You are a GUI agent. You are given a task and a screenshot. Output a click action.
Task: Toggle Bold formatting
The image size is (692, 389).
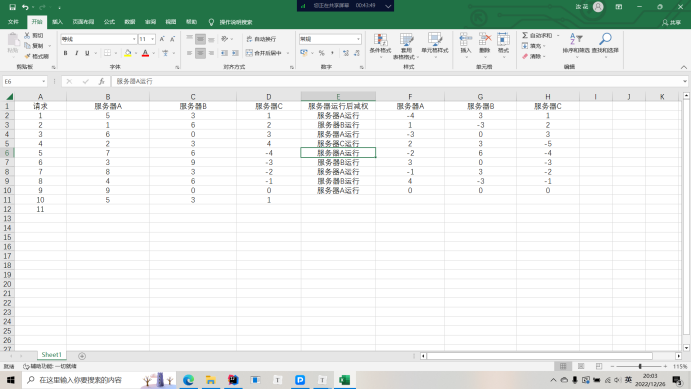tap(65, 53)
